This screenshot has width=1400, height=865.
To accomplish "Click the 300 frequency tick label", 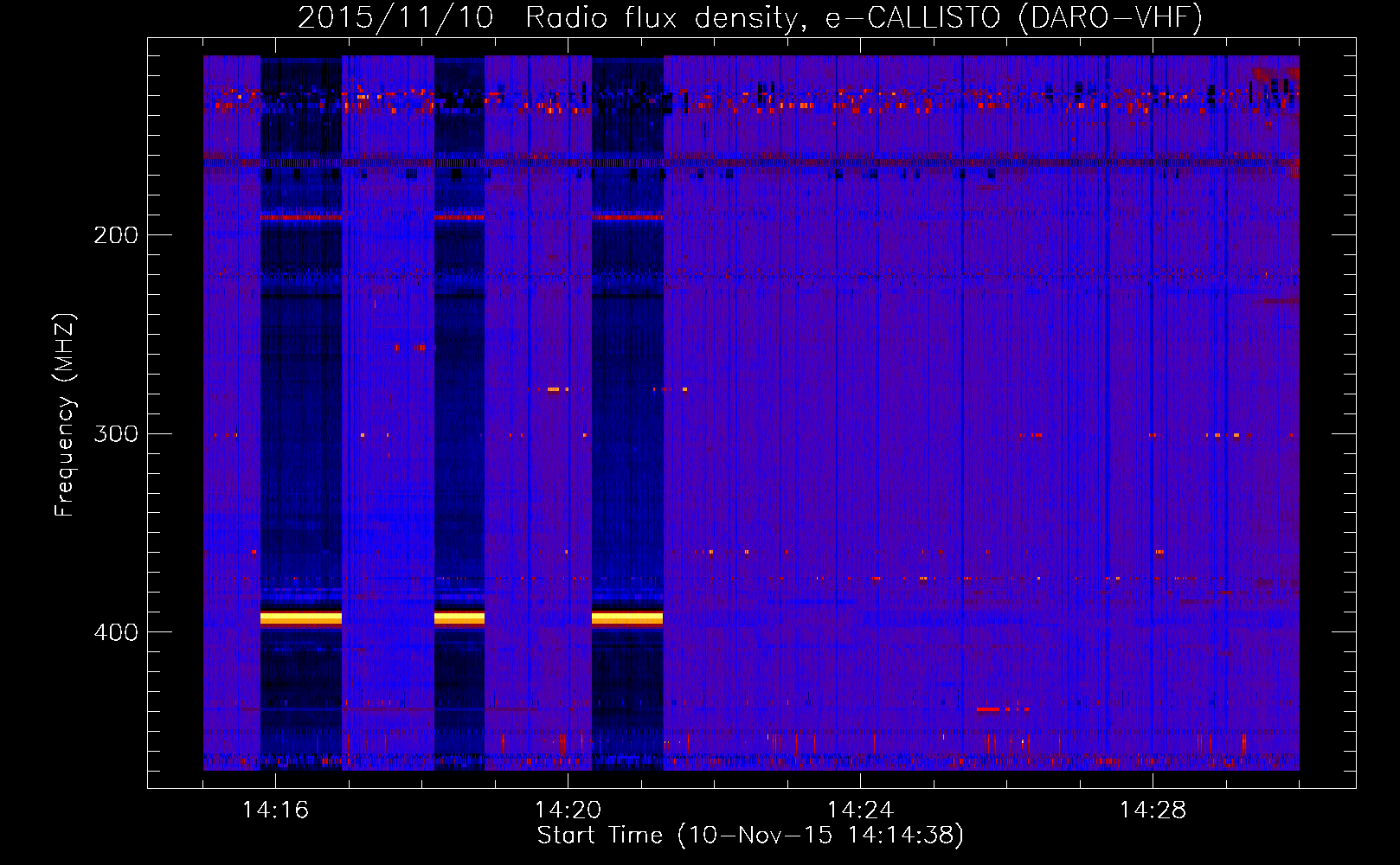I will point(116,434).
